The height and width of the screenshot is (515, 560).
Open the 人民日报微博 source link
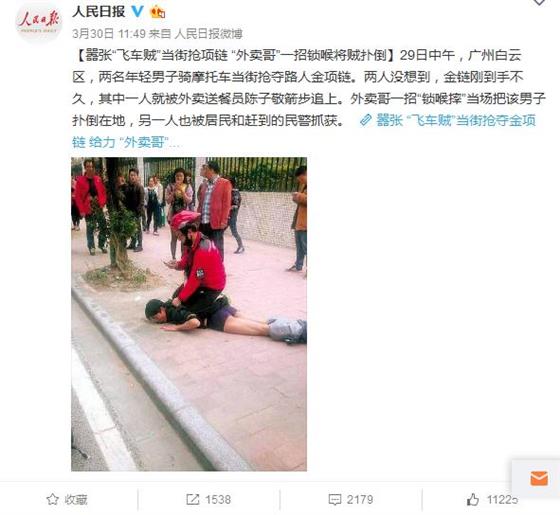click(x=209, y=34)
